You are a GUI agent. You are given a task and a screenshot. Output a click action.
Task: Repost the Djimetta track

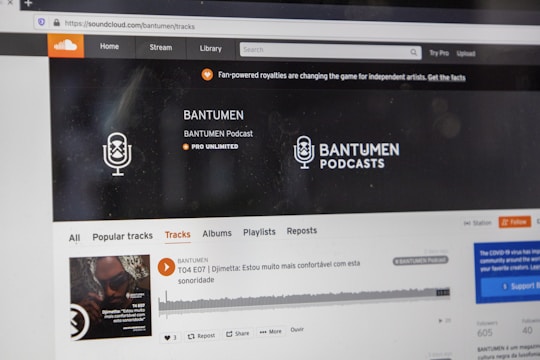click(x=201, y=336)
